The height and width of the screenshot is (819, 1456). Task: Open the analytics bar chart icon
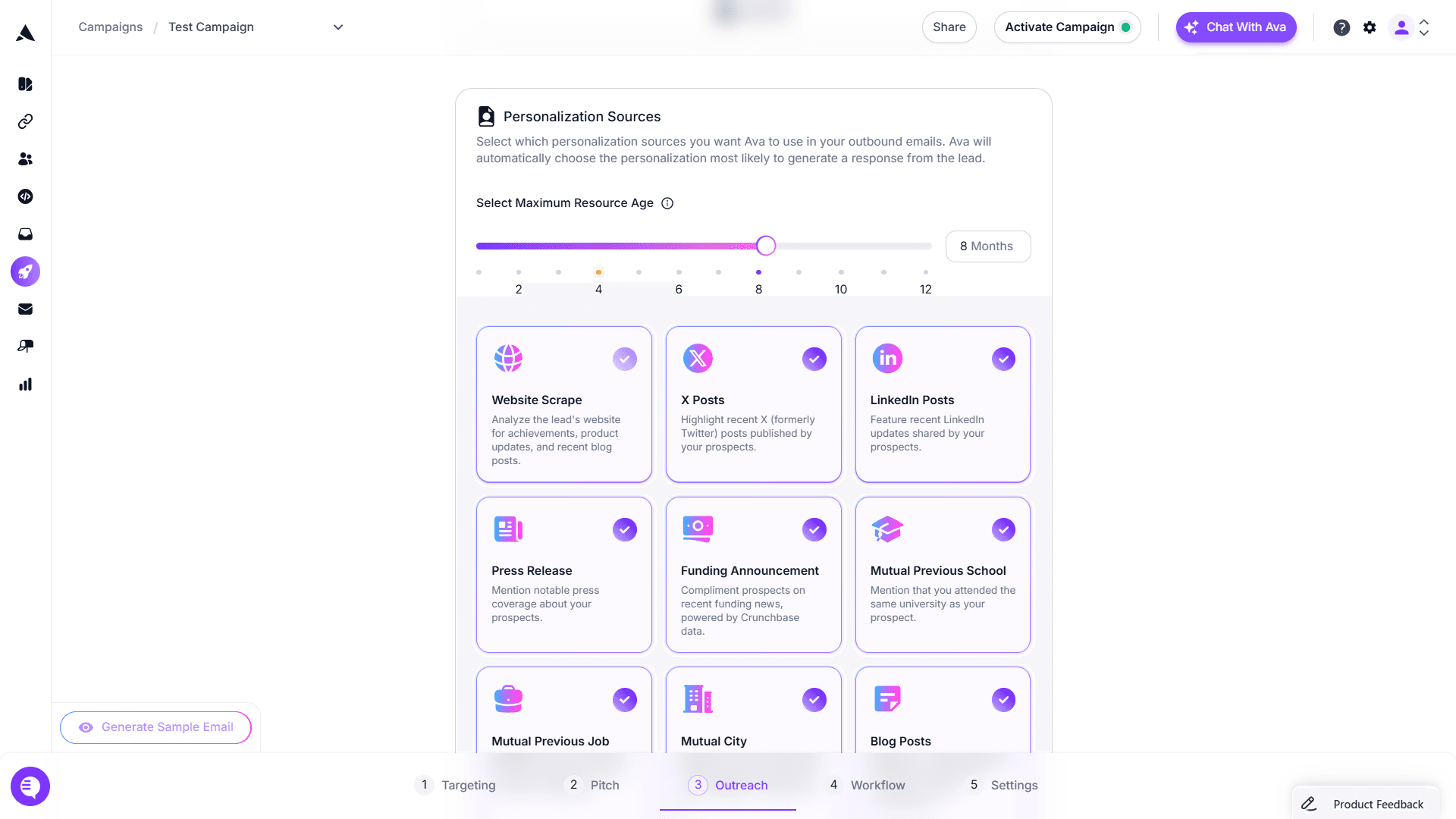(x=25, y=384)
